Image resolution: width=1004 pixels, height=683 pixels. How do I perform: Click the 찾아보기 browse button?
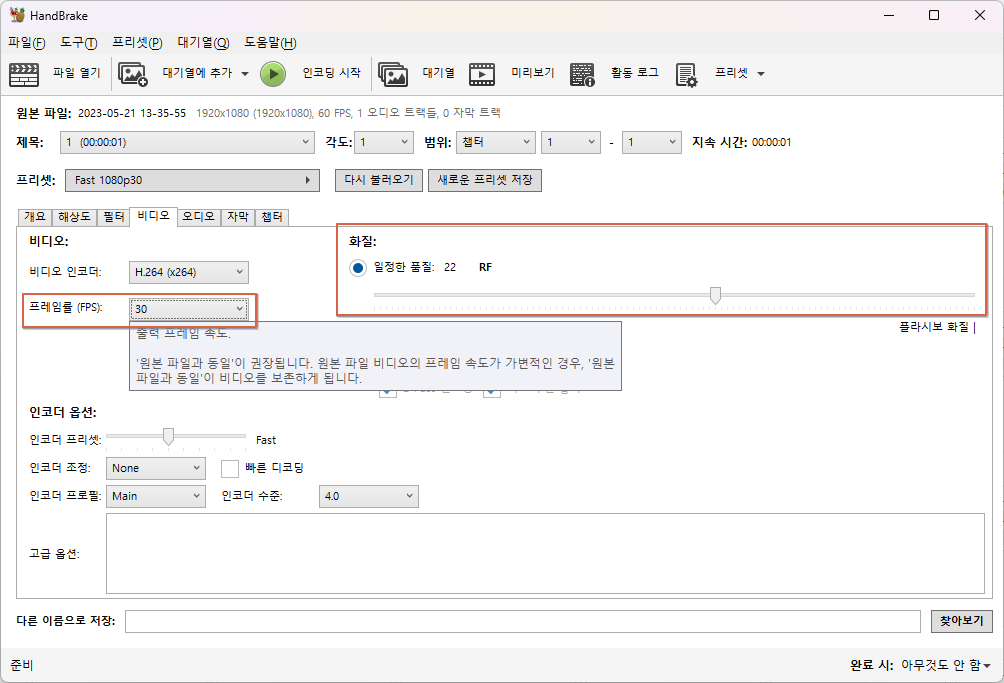point(962,621)
